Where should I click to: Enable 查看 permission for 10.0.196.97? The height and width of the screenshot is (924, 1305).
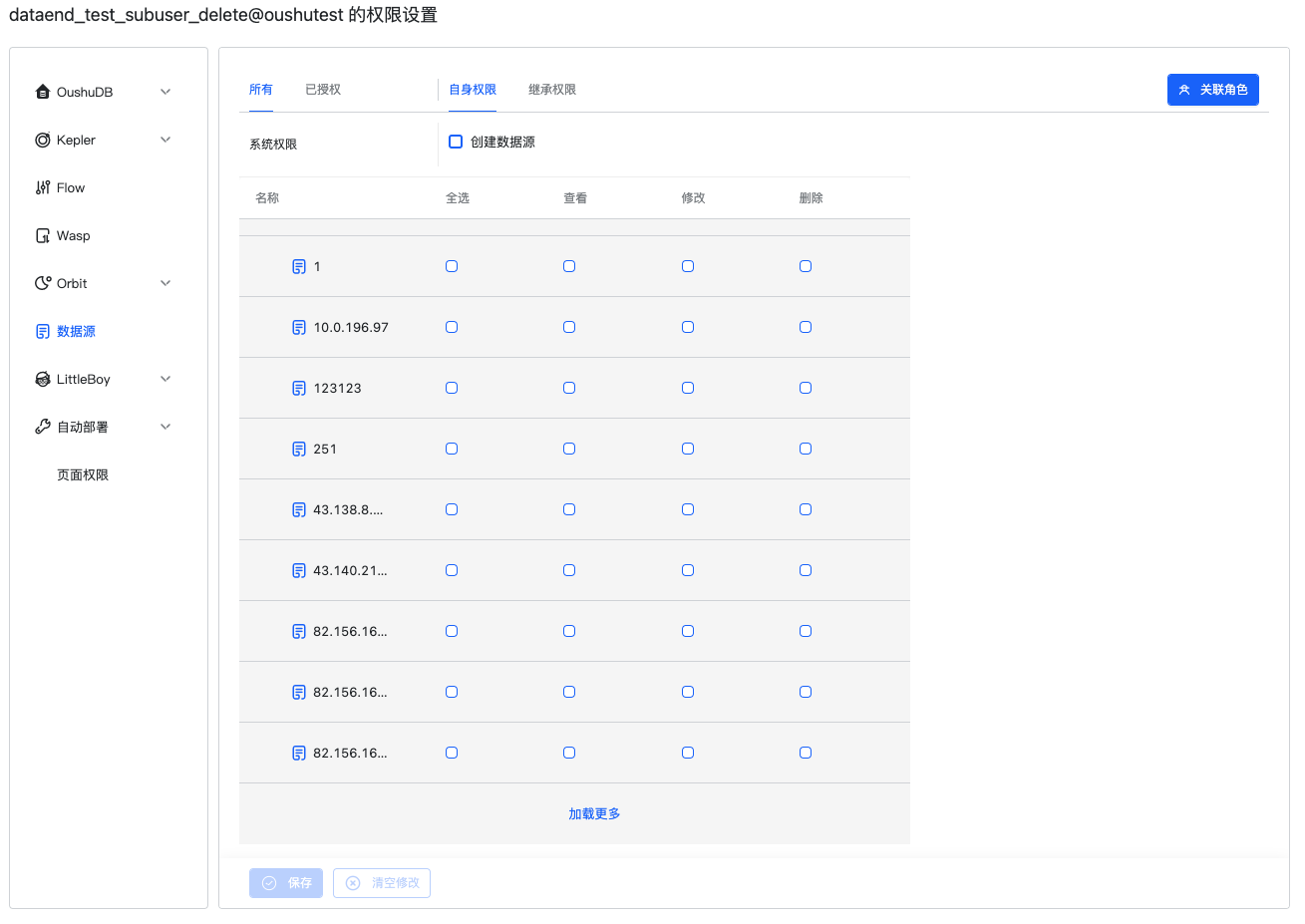569,326
